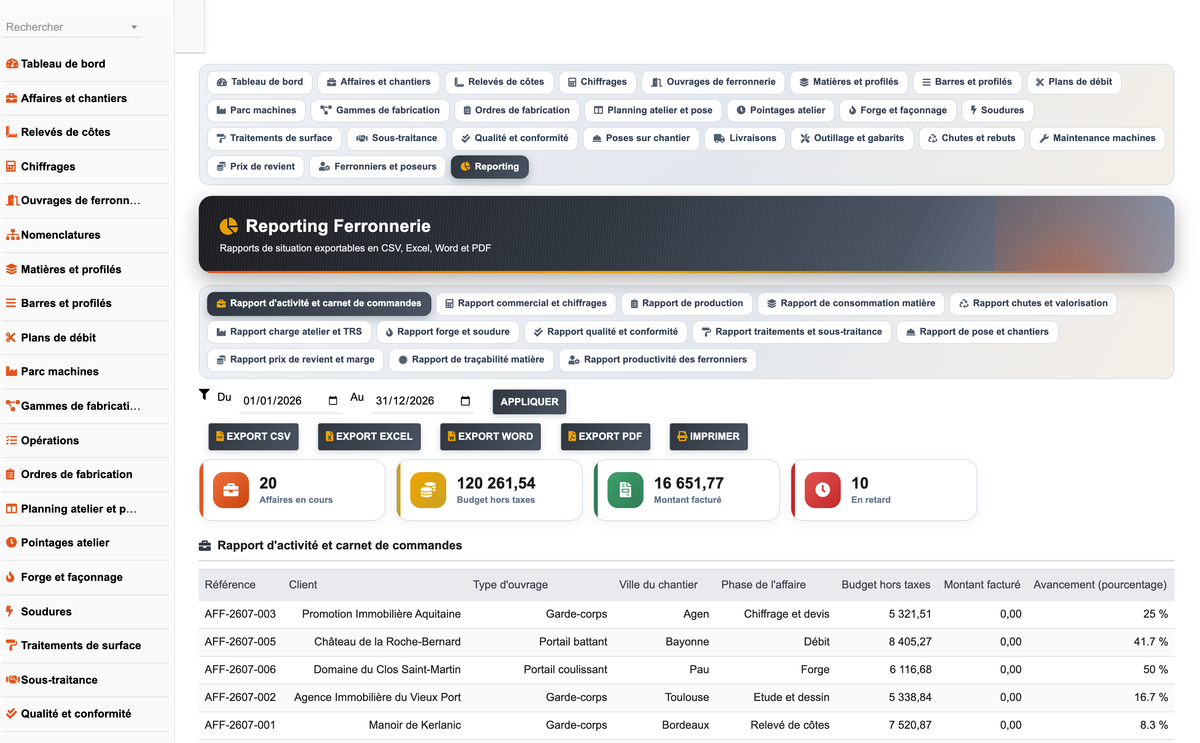Viewport: 1200px width, 743px height.
Task: Open the calendar picker for the Du date
Action: click(333, 401)
